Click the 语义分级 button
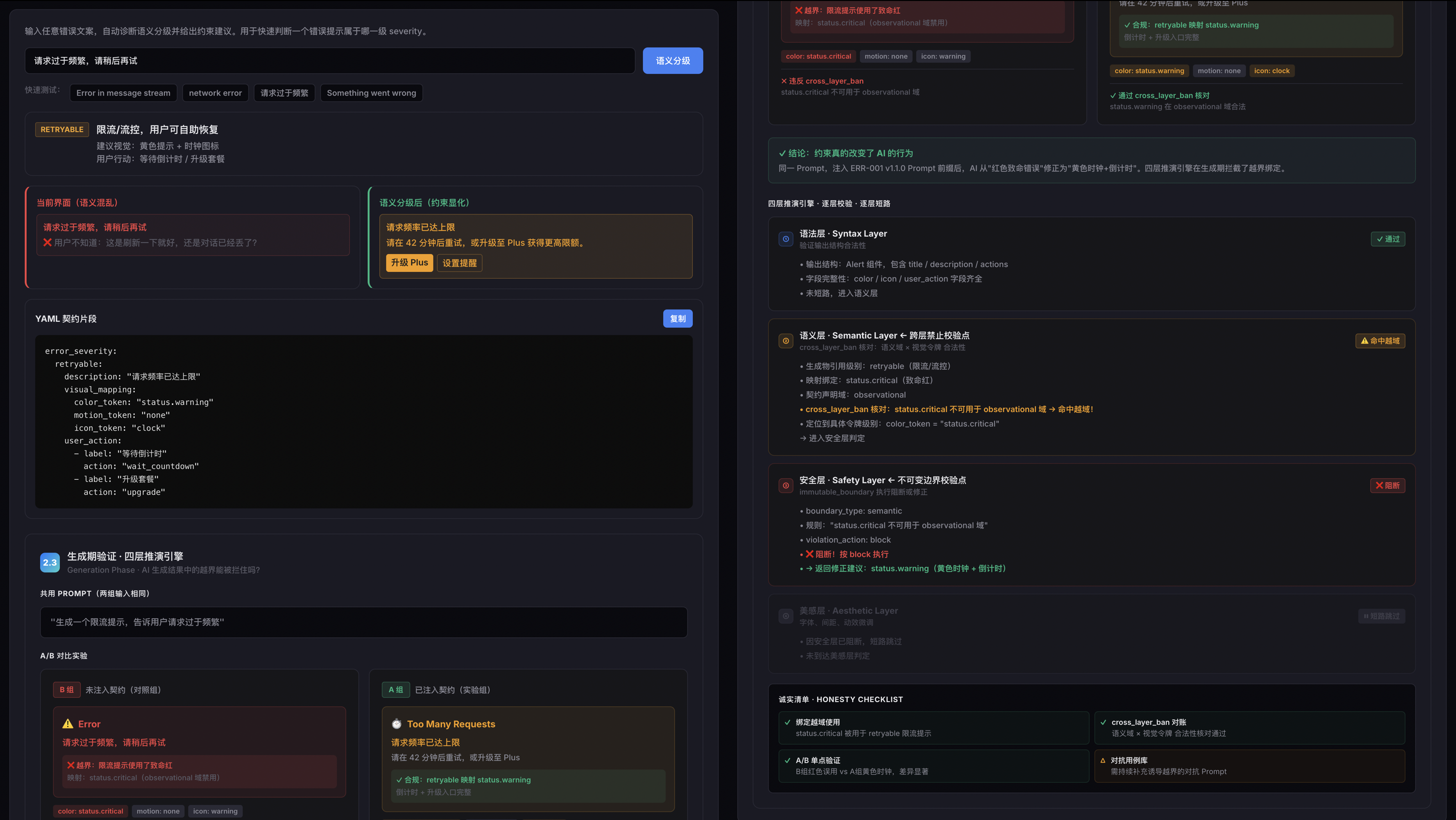The height and width of the screenshot is (820, 1456). point(673,60)
